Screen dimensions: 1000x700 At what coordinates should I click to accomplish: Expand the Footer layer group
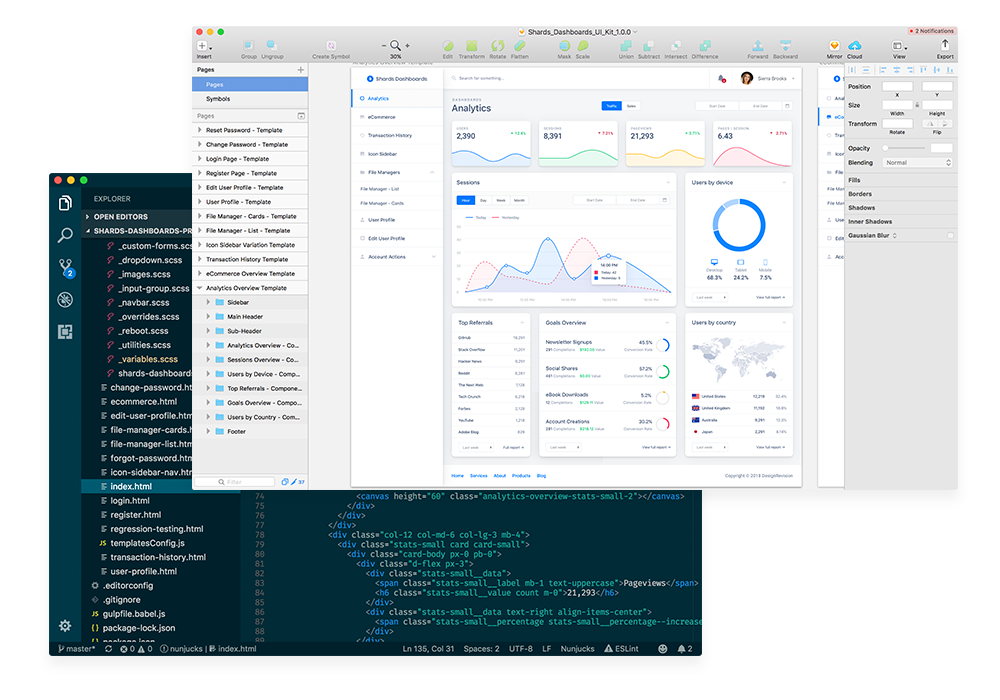208,432
